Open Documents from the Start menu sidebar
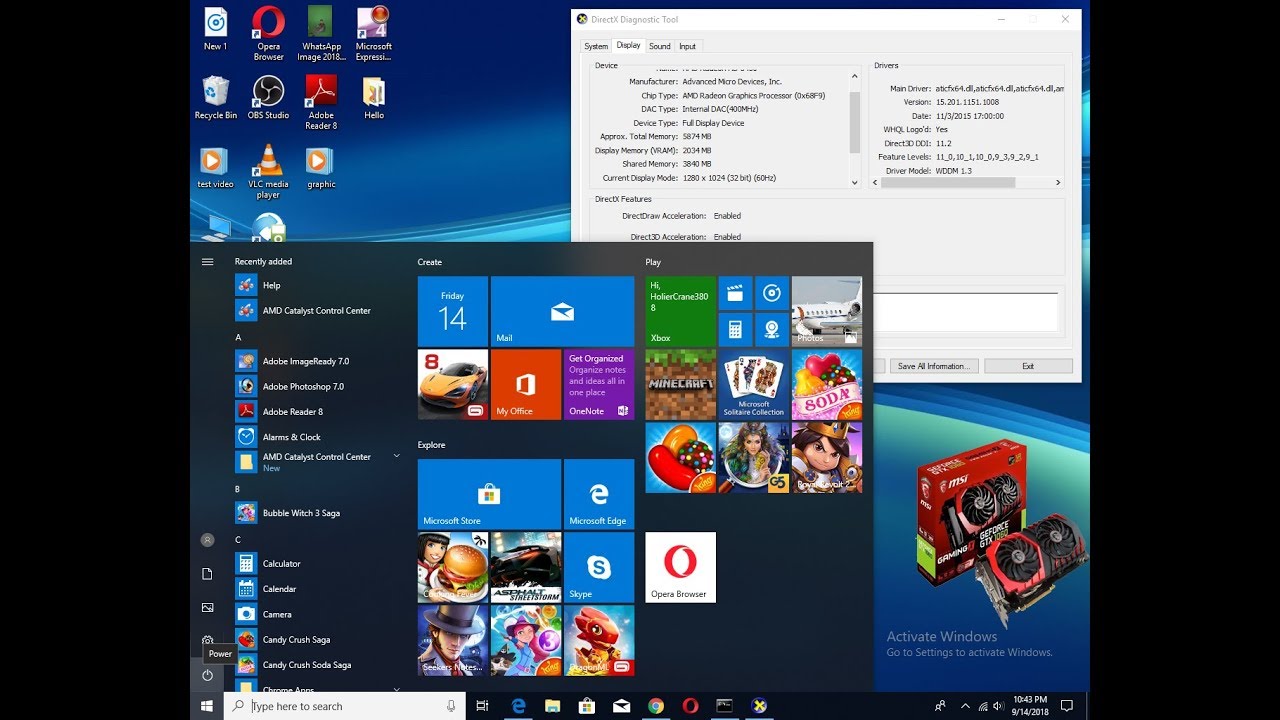 pyautogui.click(x=207, y=574)
